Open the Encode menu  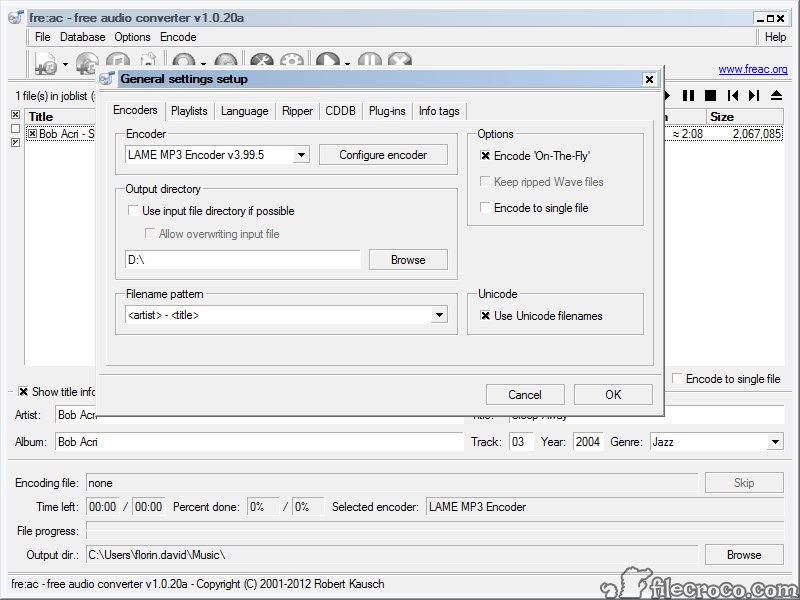click(x=178, y=37)
